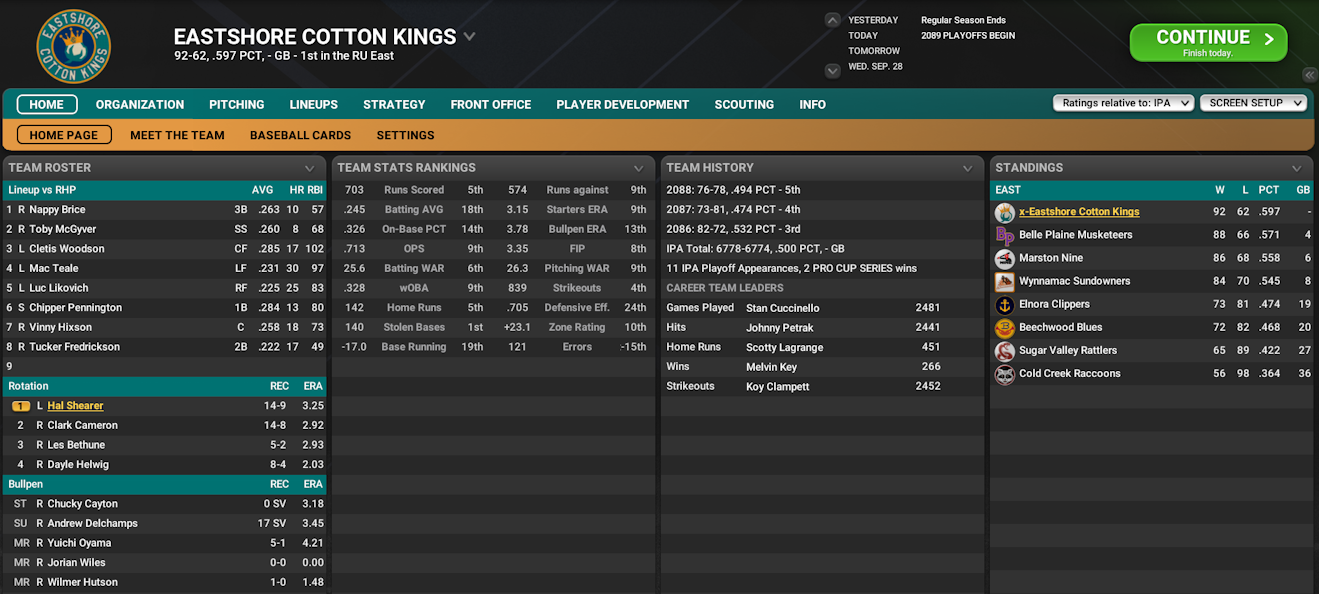This screenshot has width=1319, height=594.
Task: Click Koy Clampett strikeouts leader
Action: [x=778, y=386]
